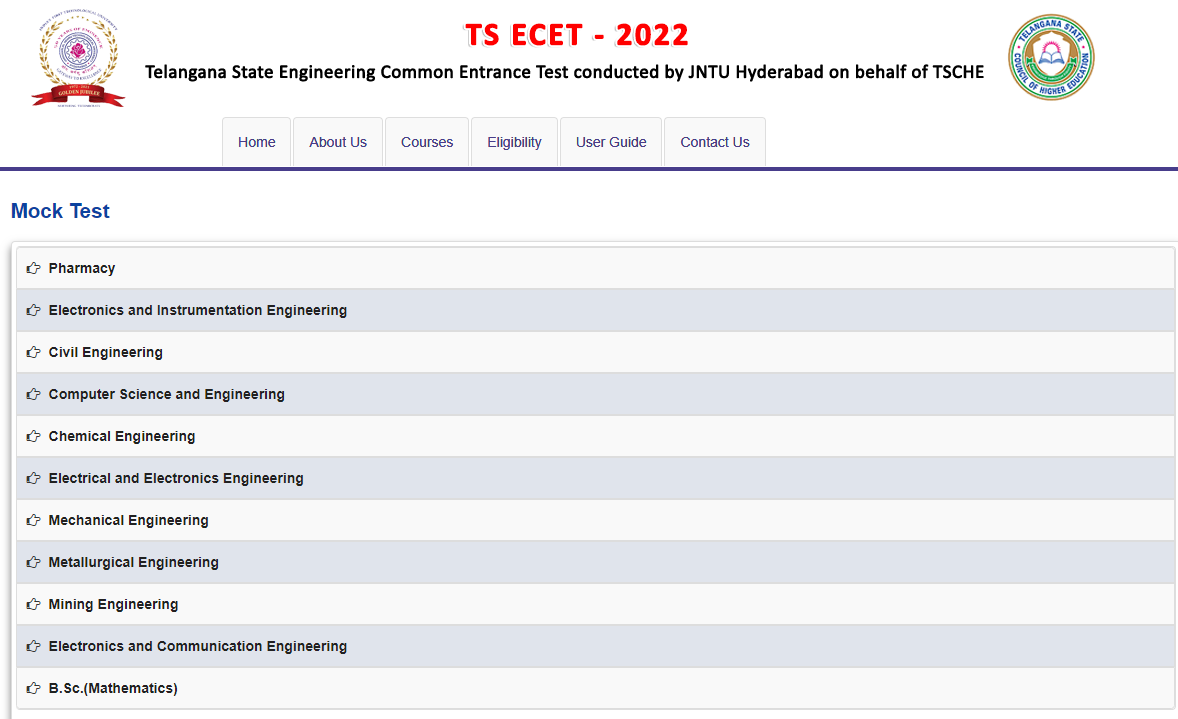Viewport: 1178px width, 719px height.
Task: Click the Contact Us link
Action: click(x=714, y=141)
